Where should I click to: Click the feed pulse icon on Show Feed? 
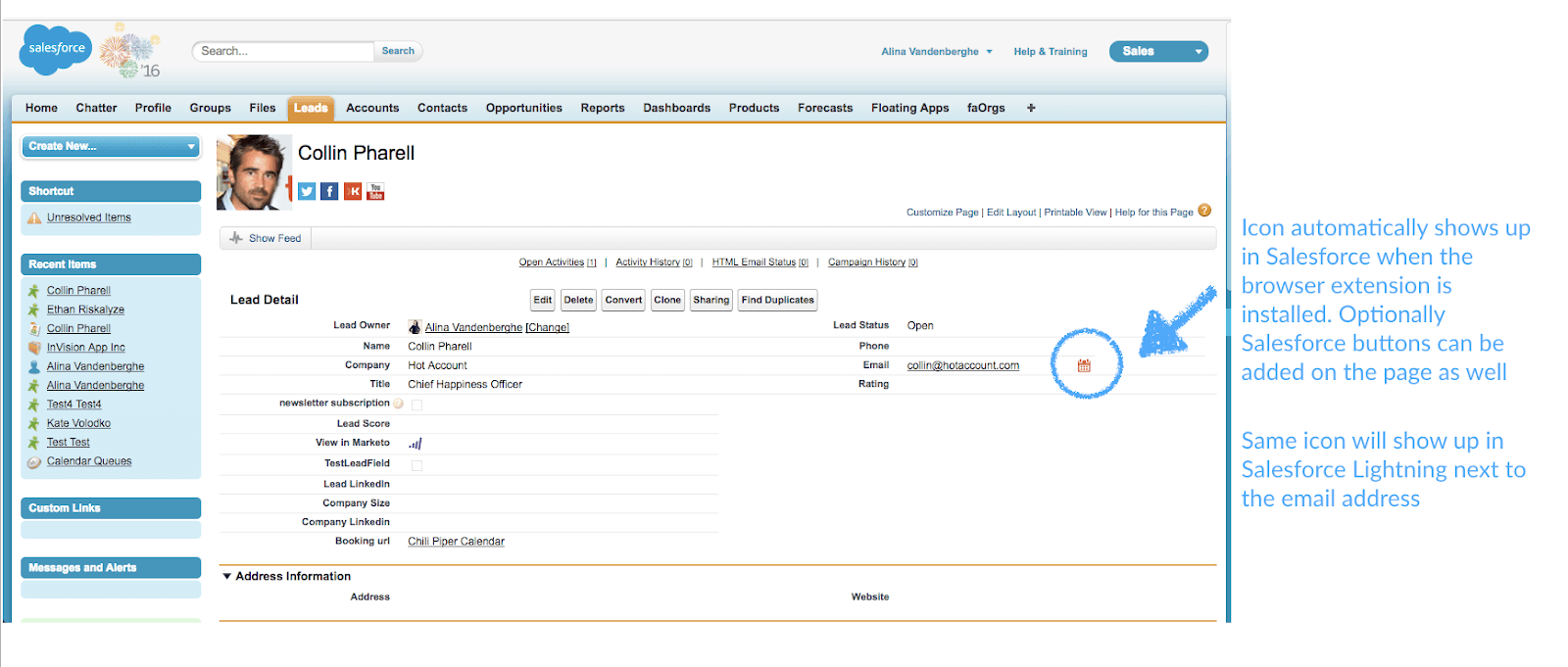236,238
